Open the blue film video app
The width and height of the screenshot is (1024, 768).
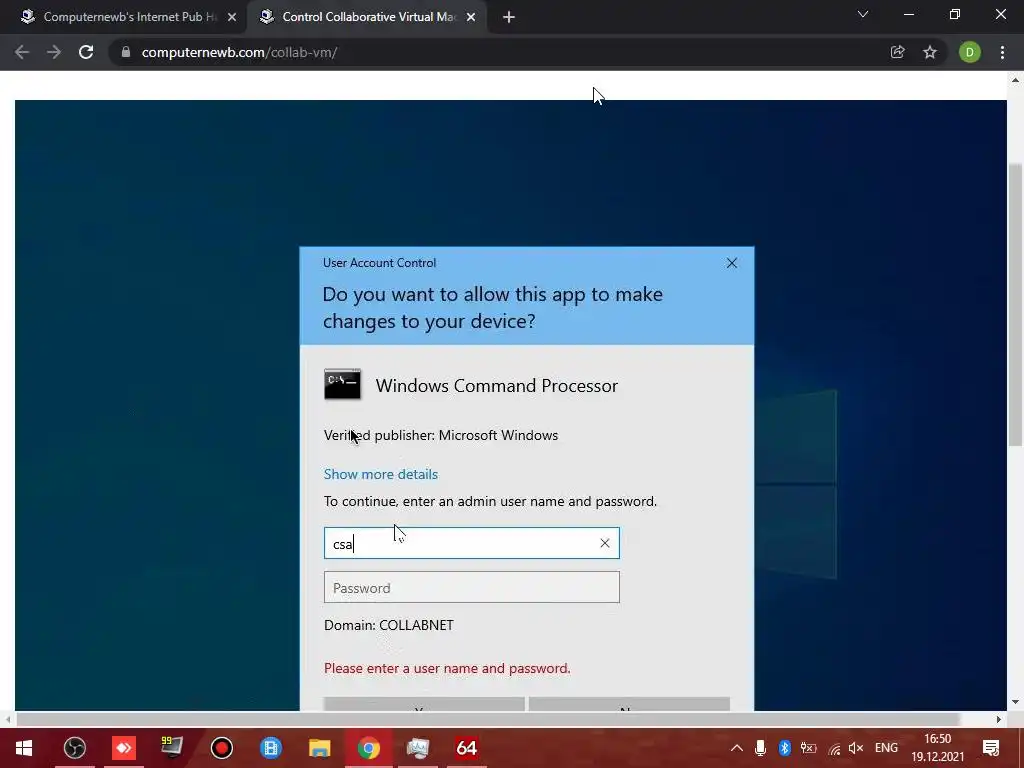270,748
